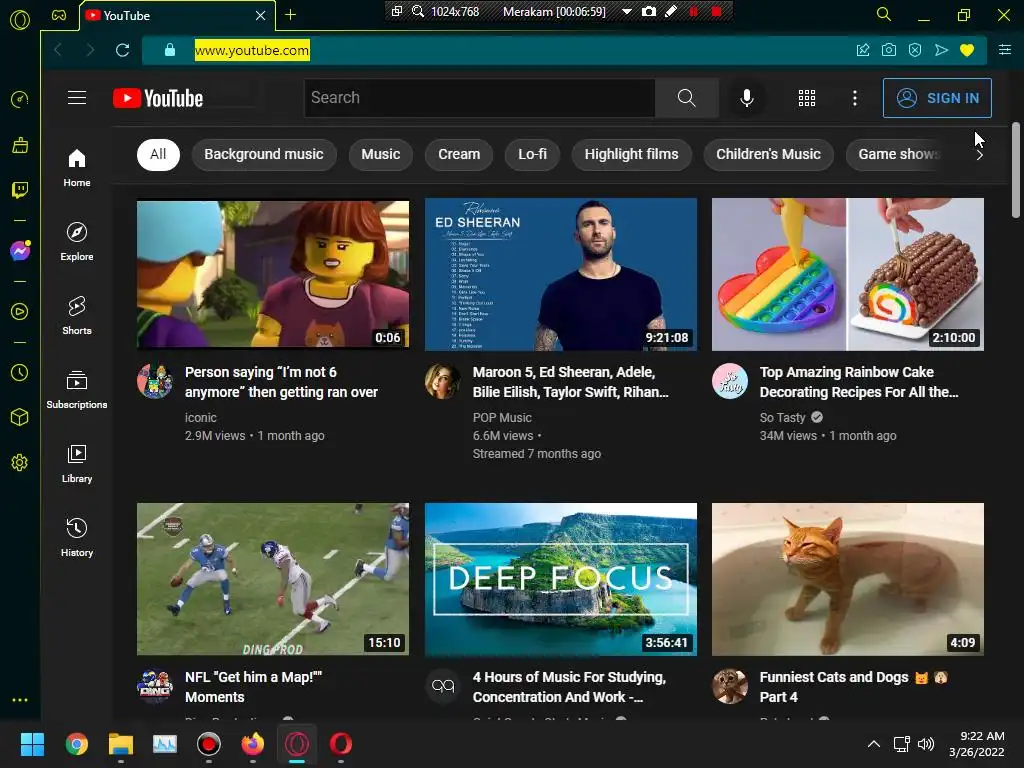The width and height of the screenshot is (1024, 768).
Task: Select the Cream filter chip
Action: pos(459,155)
